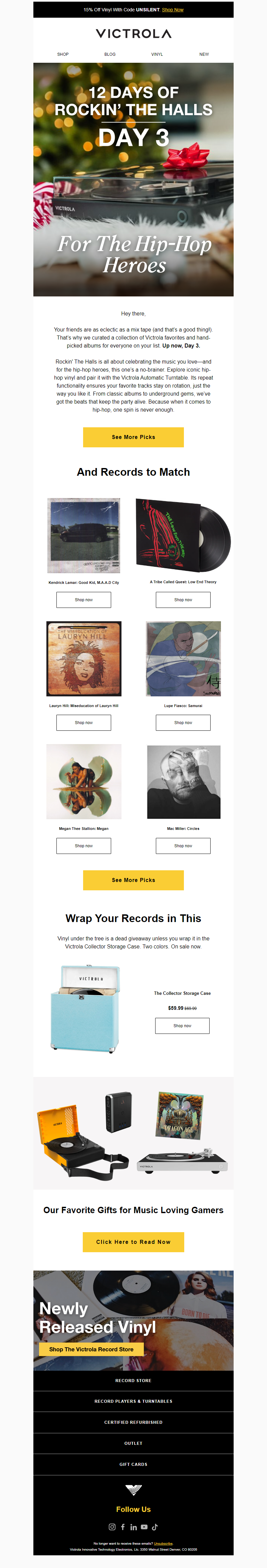Shop now for Kendrick Lamar album
This screenshot has width=267, height=1568.
coord(84,600)
